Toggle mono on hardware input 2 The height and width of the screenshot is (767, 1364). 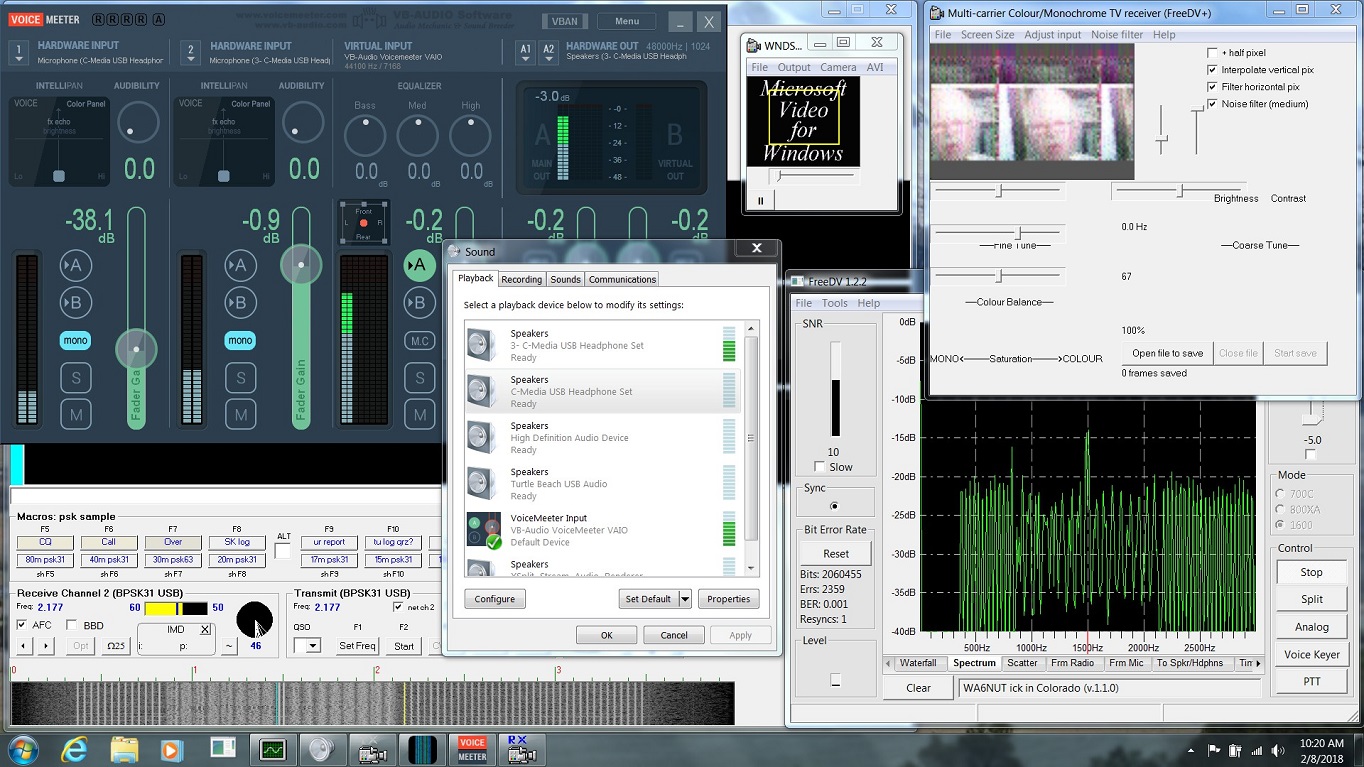[240, 341]
